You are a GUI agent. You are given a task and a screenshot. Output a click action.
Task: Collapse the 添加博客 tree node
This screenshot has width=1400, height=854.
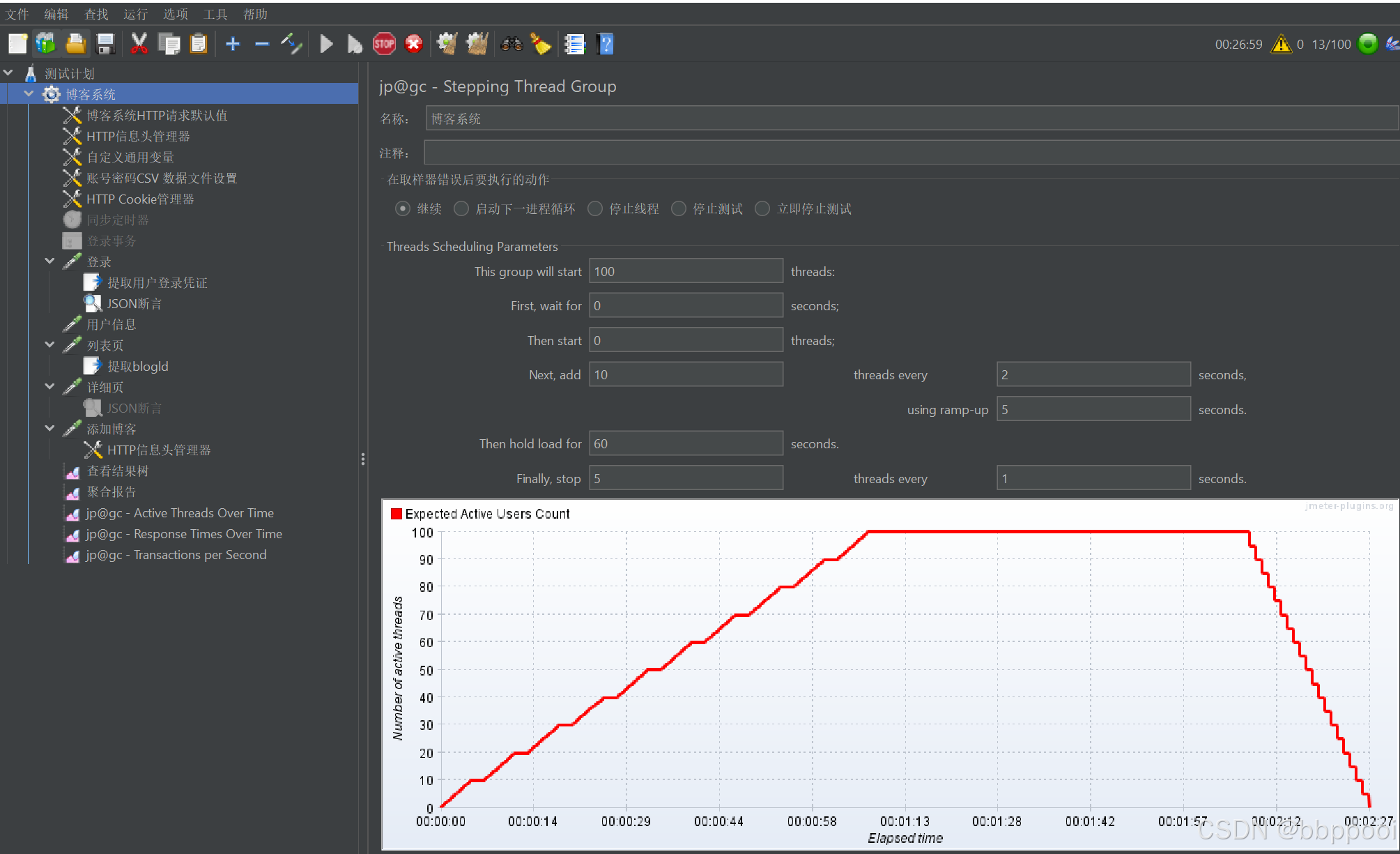click(x=49, y=429)
